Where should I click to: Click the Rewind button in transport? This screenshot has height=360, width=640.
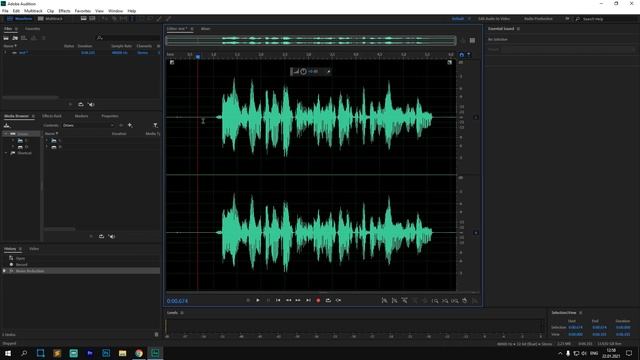point(288,300)
